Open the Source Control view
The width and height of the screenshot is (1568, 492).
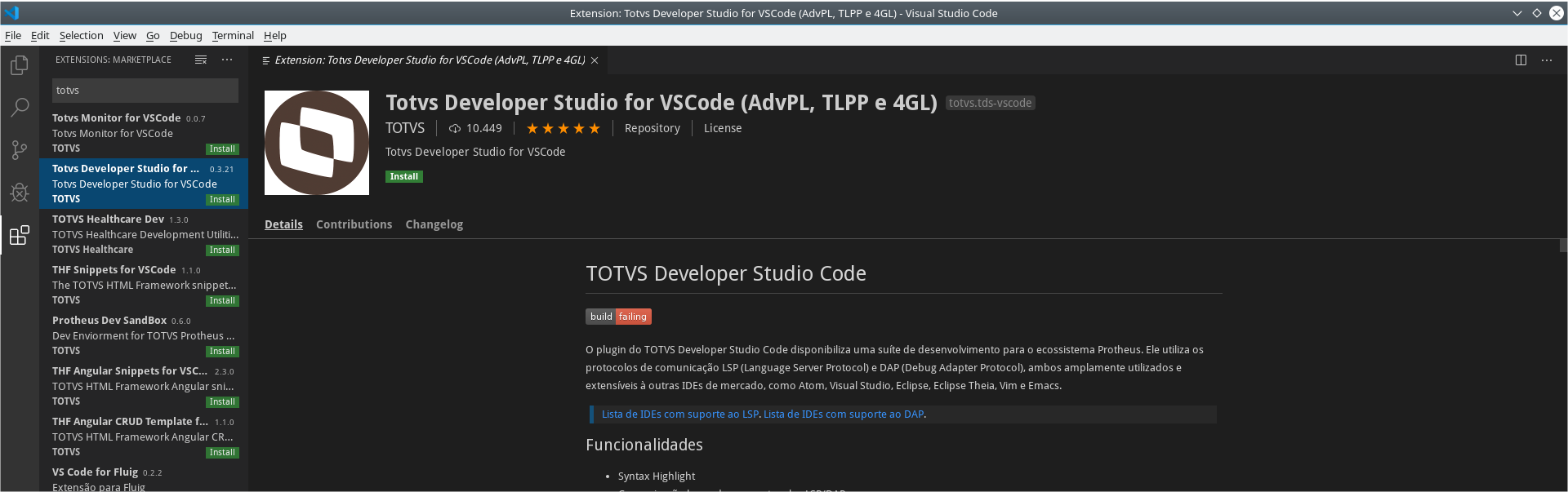pyautogui.click(x=20, y=149)
